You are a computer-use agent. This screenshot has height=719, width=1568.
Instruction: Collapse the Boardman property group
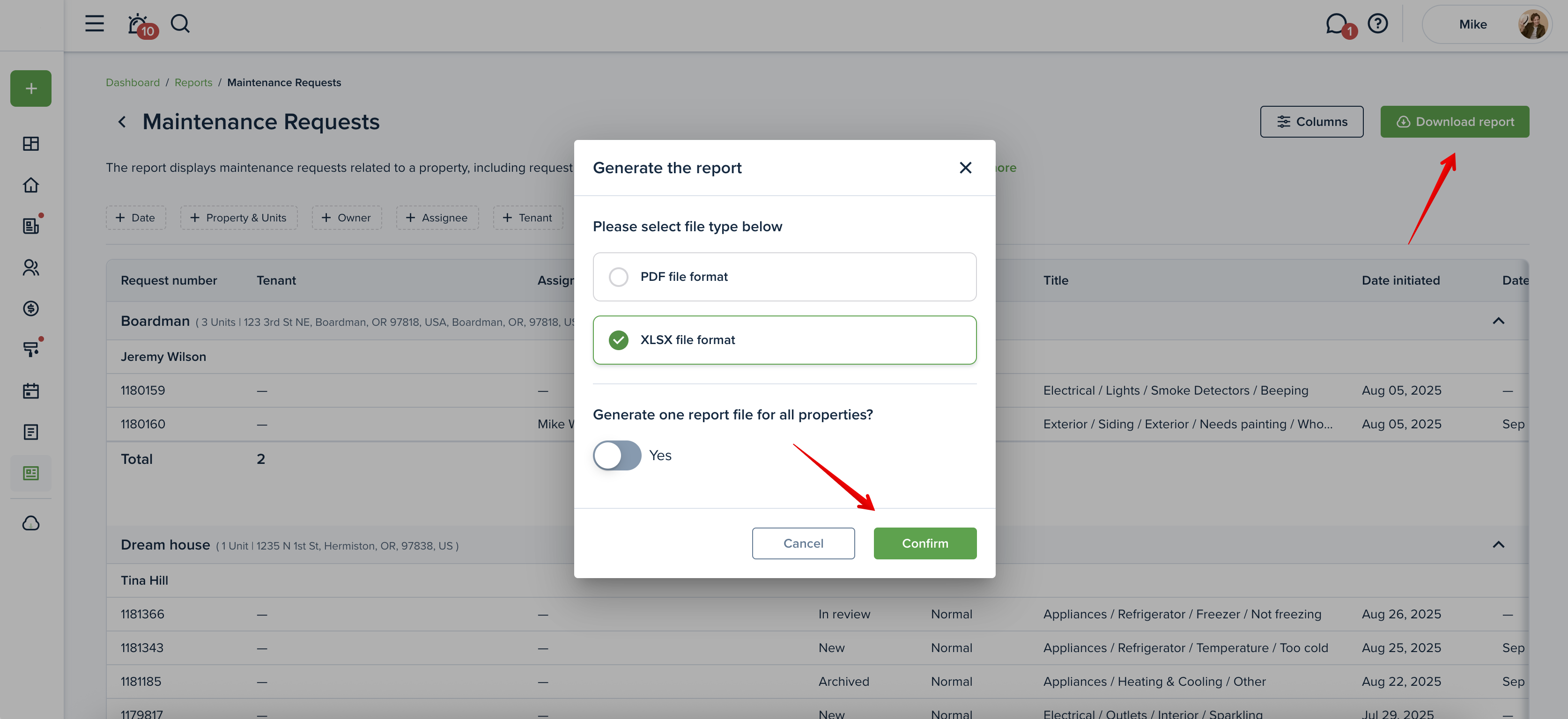pos(1499,321)
